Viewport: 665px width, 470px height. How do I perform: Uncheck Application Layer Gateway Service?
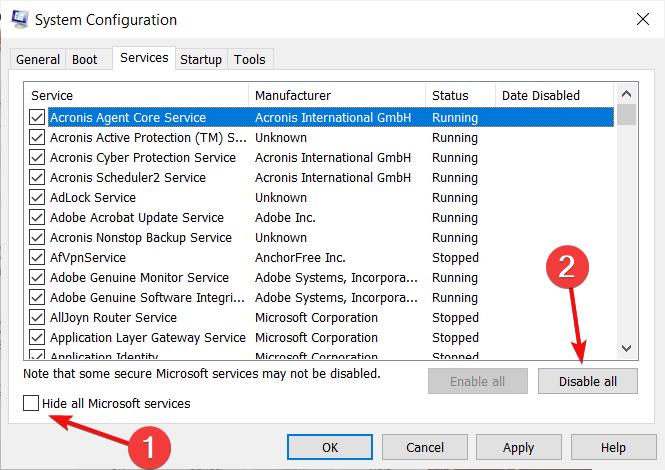pyautogui.click(x=37, y=337)
